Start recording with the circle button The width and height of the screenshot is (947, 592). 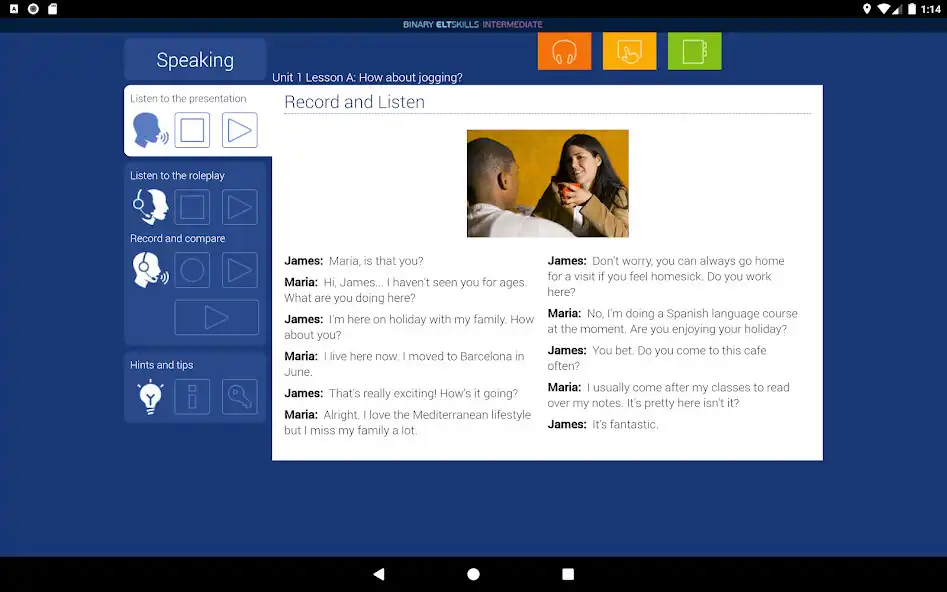point(192,270)
